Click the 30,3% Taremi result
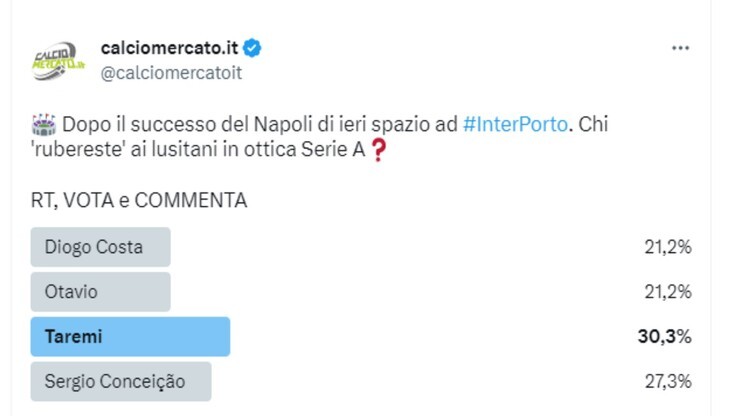Viewport: 740px width, 416px height. 664,337
